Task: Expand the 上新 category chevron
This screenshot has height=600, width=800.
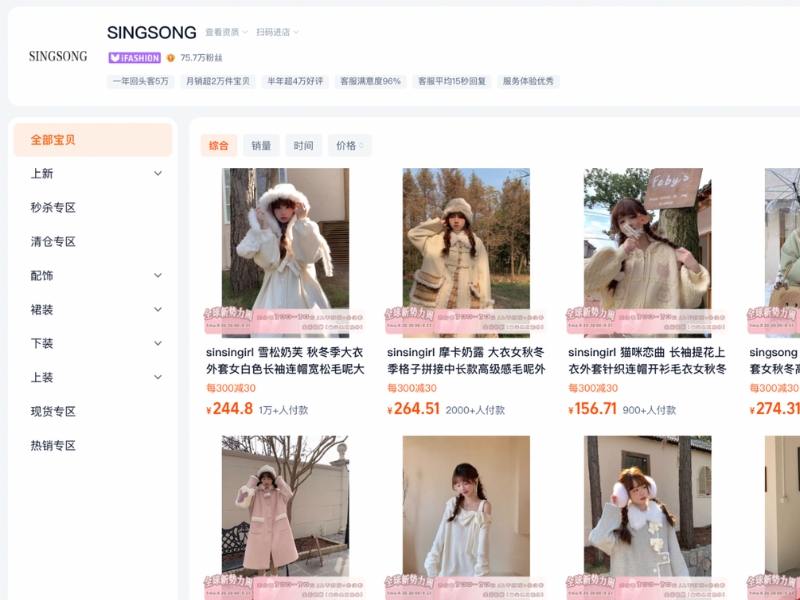Action: point(158,173)
